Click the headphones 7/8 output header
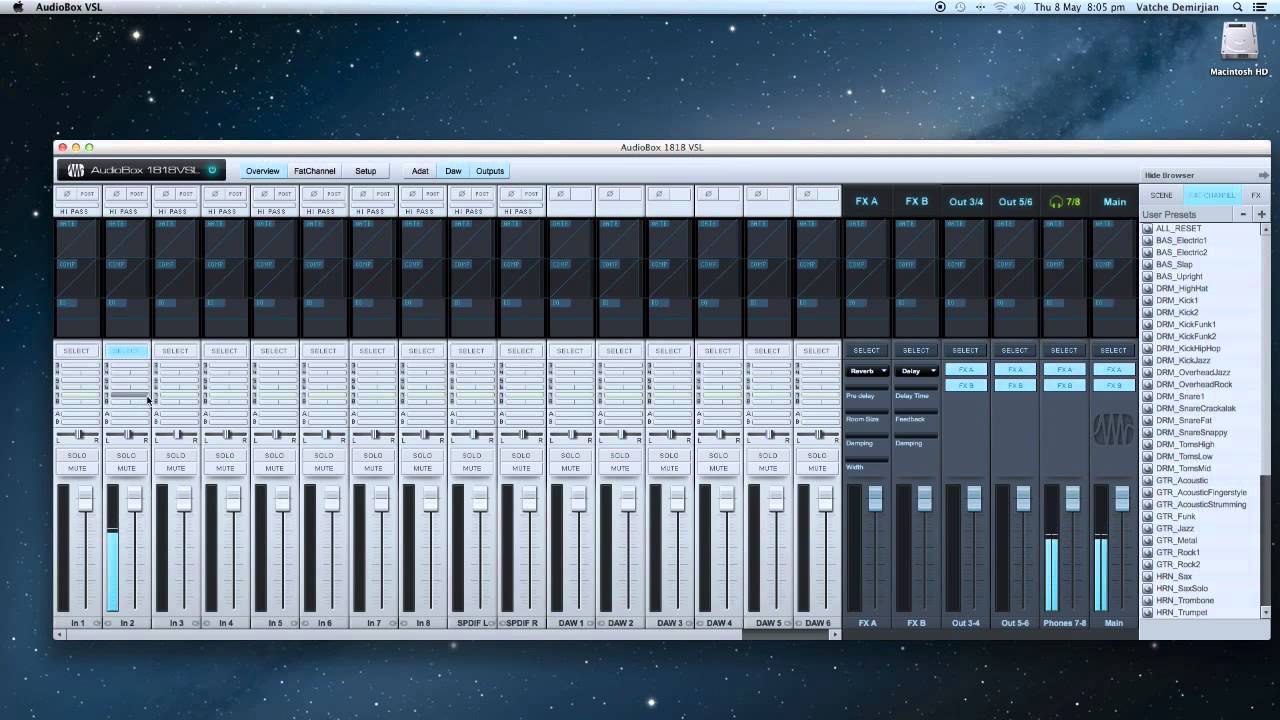Image resolution: width=1280 pixels, height=720 pixels. click(x=1064, y=202)
